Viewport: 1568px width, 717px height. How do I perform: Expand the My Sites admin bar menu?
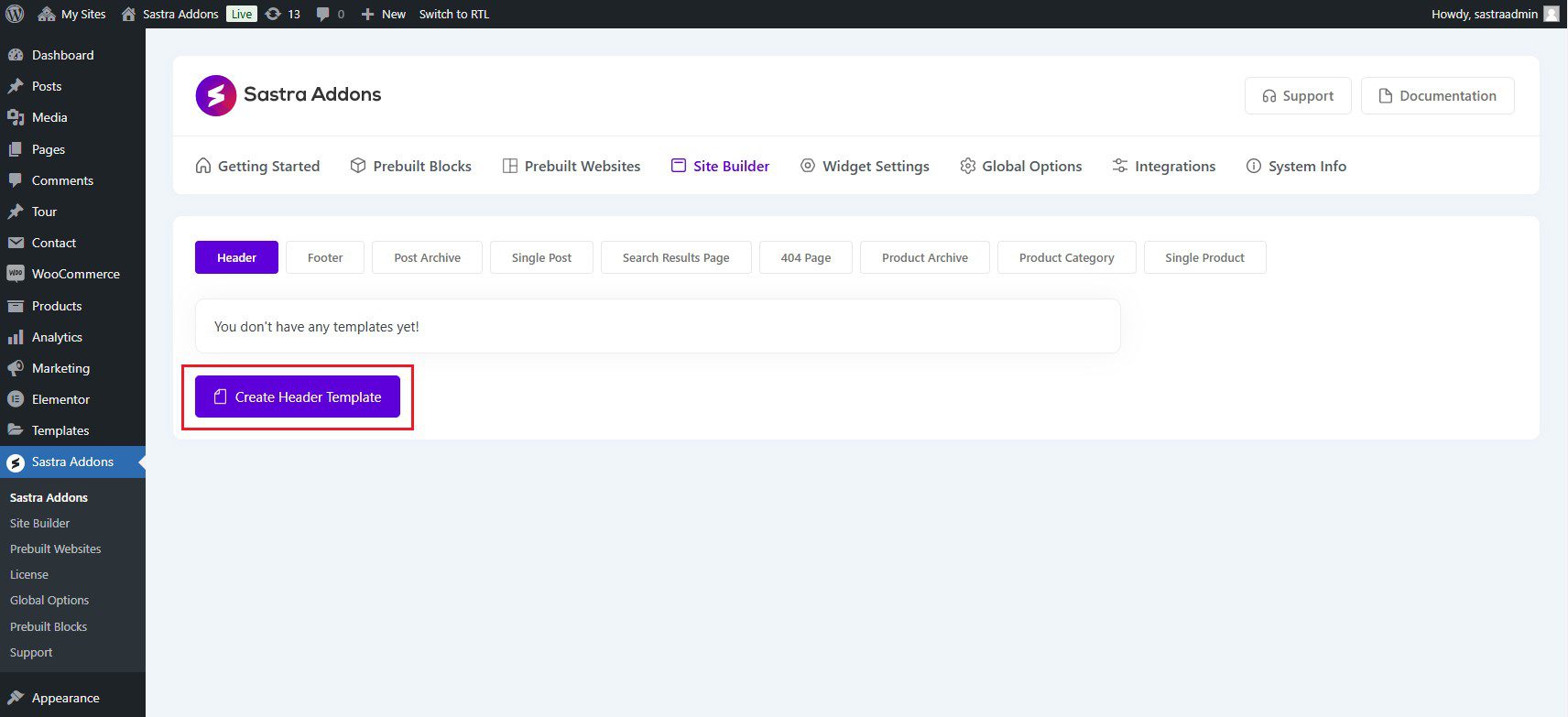[72, 14]
